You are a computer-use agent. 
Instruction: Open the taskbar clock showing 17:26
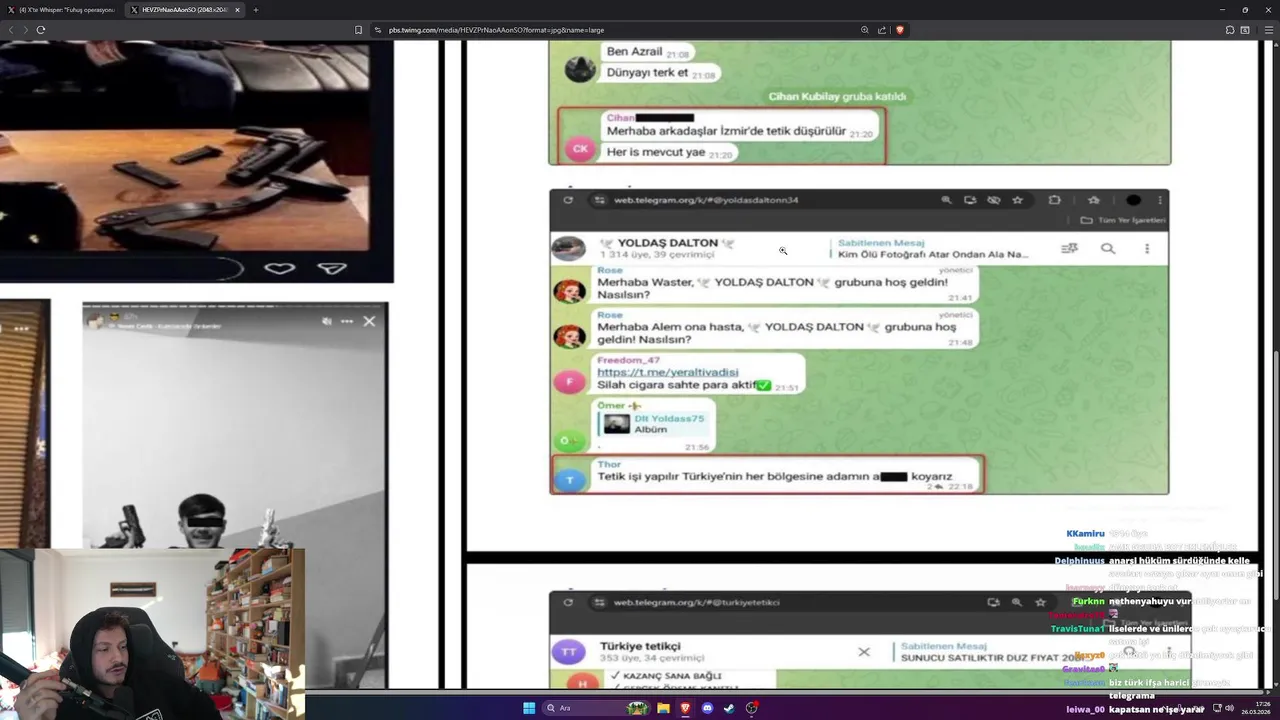[1255, 708]
